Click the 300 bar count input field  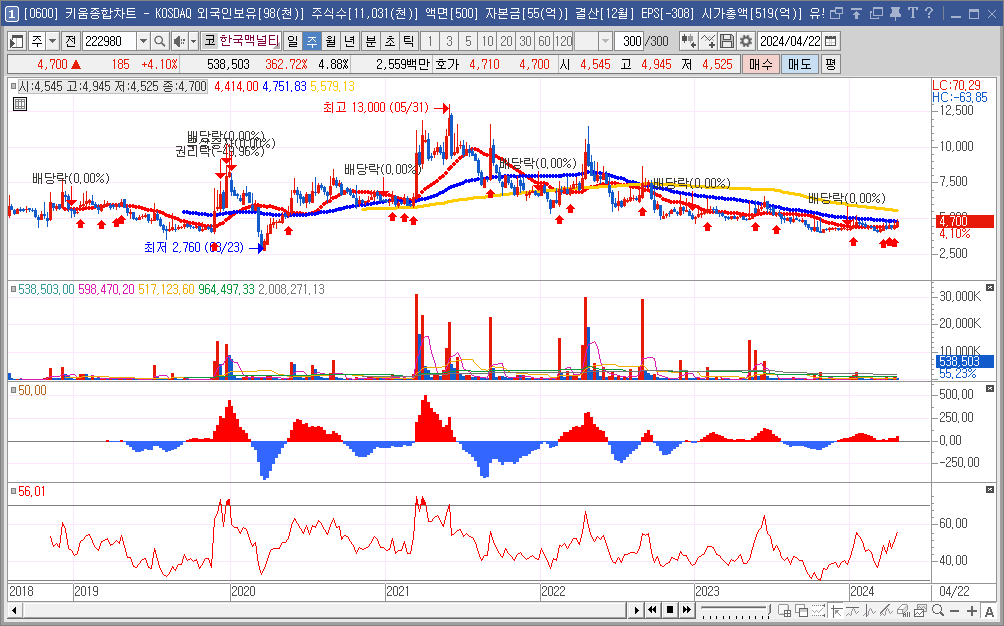coord(629,42)
